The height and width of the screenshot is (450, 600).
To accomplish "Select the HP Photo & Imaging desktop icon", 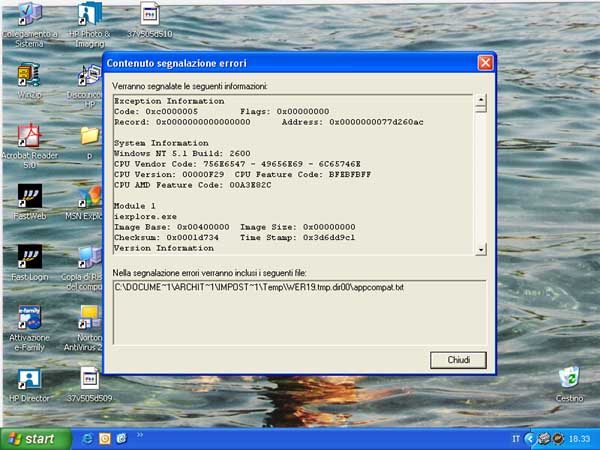I will point(90,25).
